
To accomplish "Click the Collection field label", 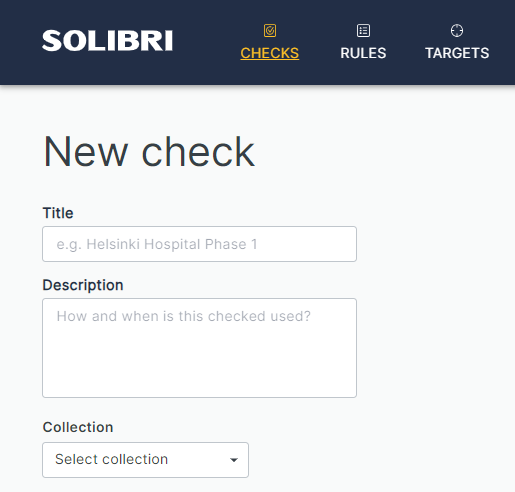I will point(78,427).
